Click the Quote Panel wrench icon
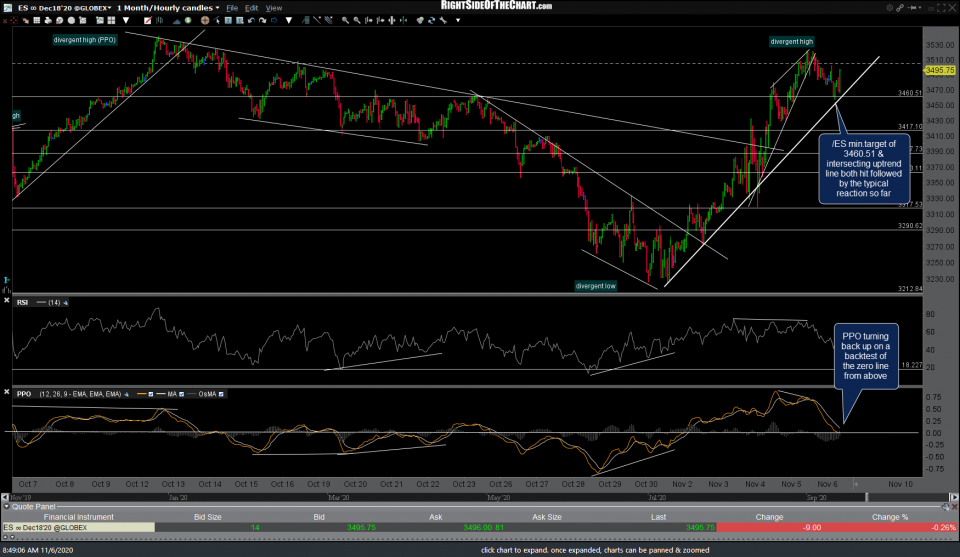 pos(946,507)
